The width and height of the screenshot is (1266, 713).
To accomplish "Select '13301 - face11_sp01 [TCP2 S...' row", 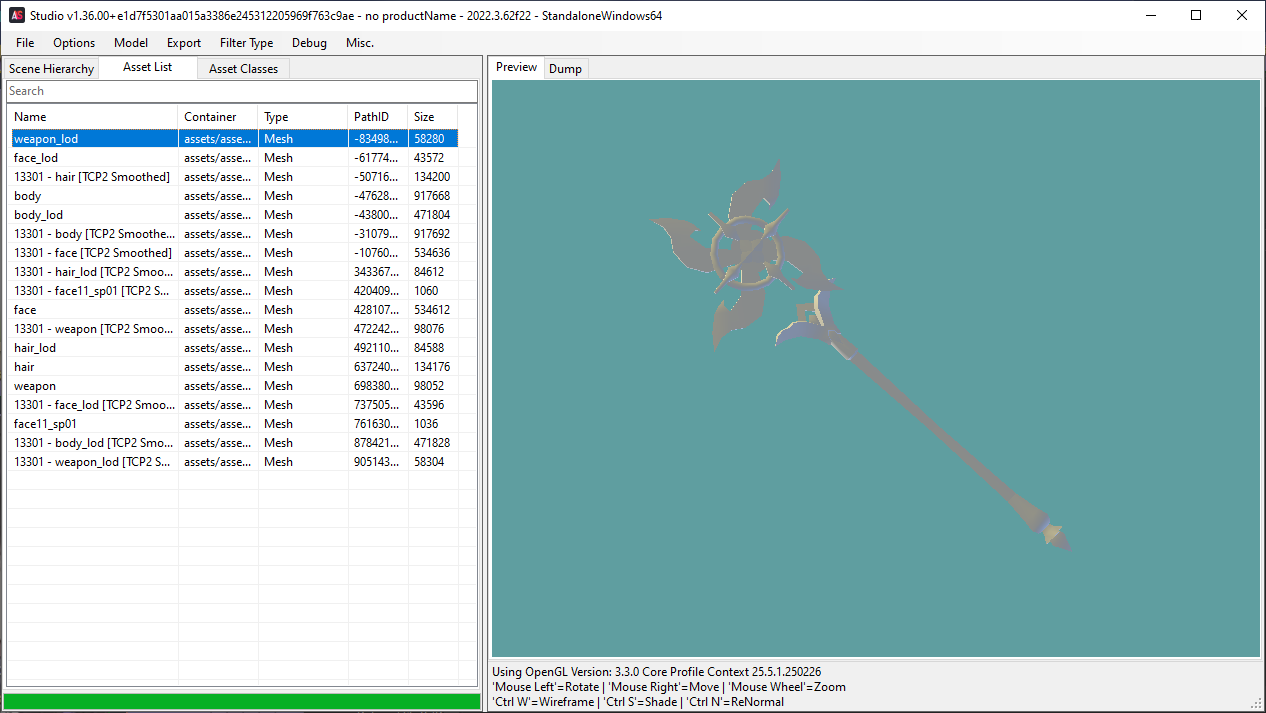I will 234,291.
